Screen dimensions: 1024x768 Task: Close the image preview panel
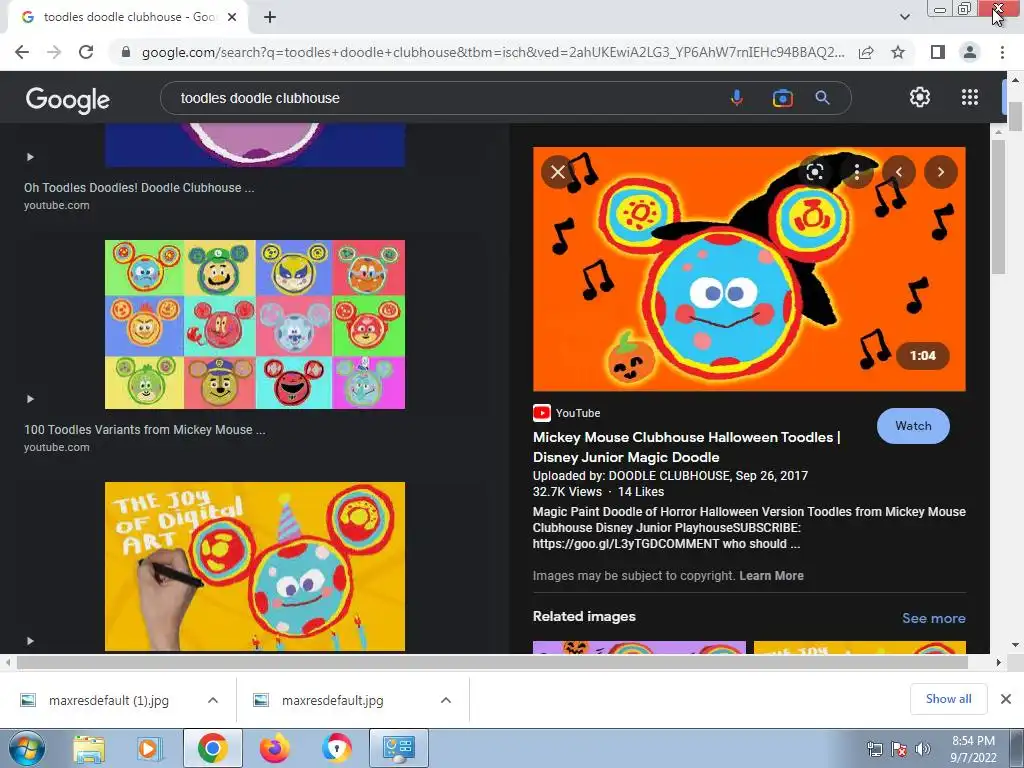(x=558, y=172)
